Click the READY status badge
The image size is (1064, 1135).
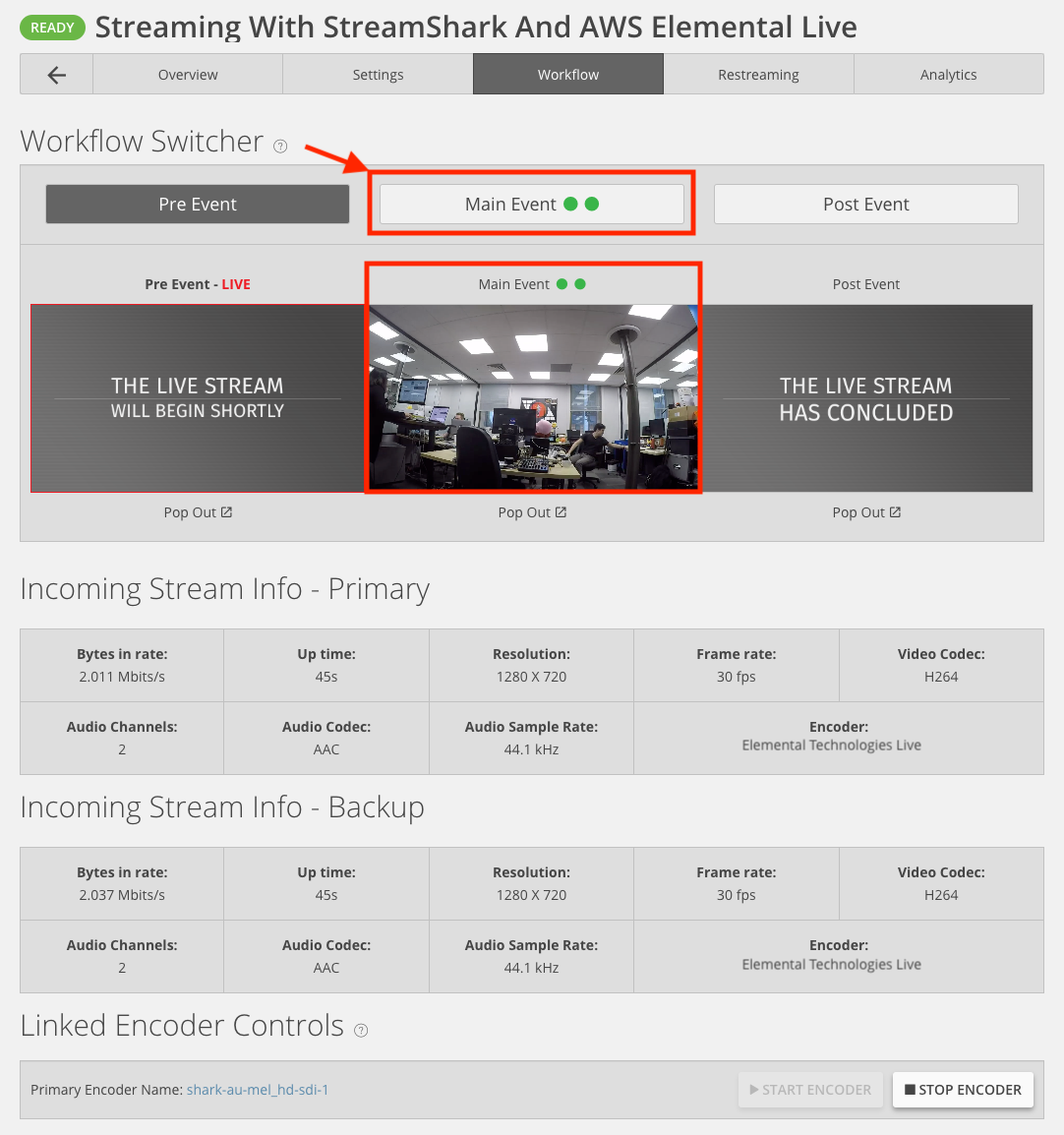pyautogui.click(x=52, y=28)
